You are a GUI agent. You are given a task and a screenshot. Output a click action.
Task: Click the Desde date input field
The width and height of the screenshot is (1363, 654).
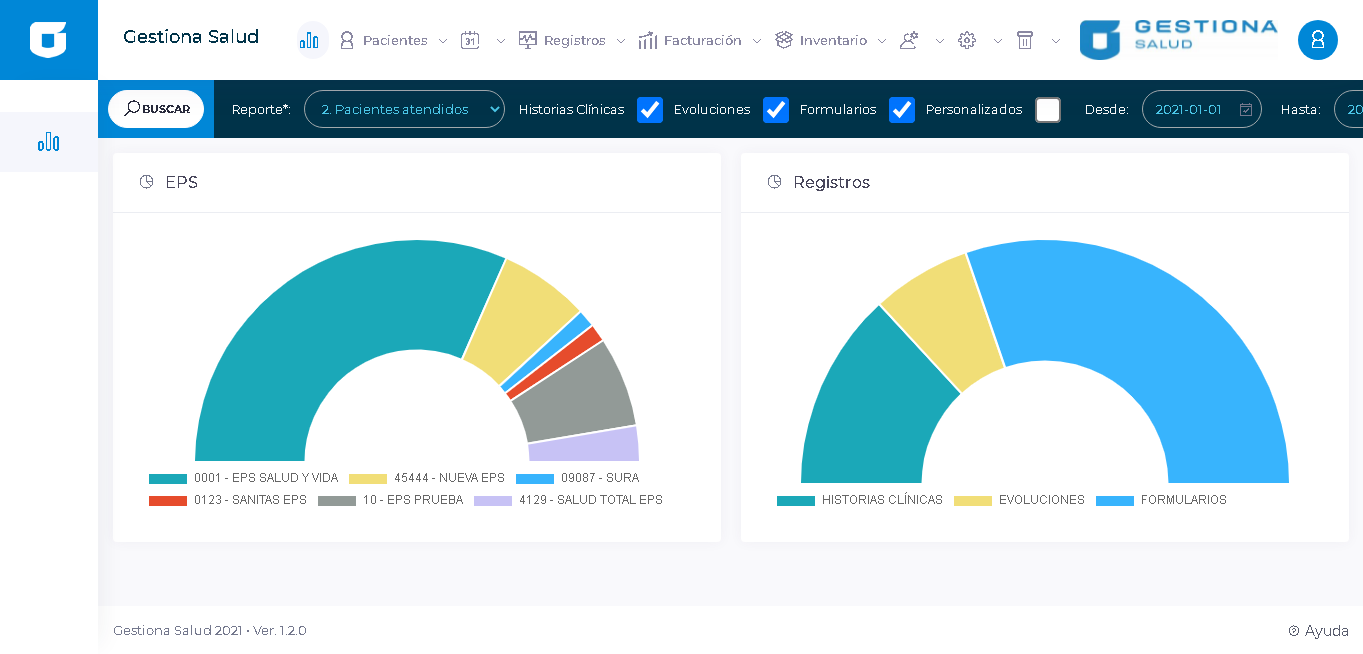[x=1190, y=109]
